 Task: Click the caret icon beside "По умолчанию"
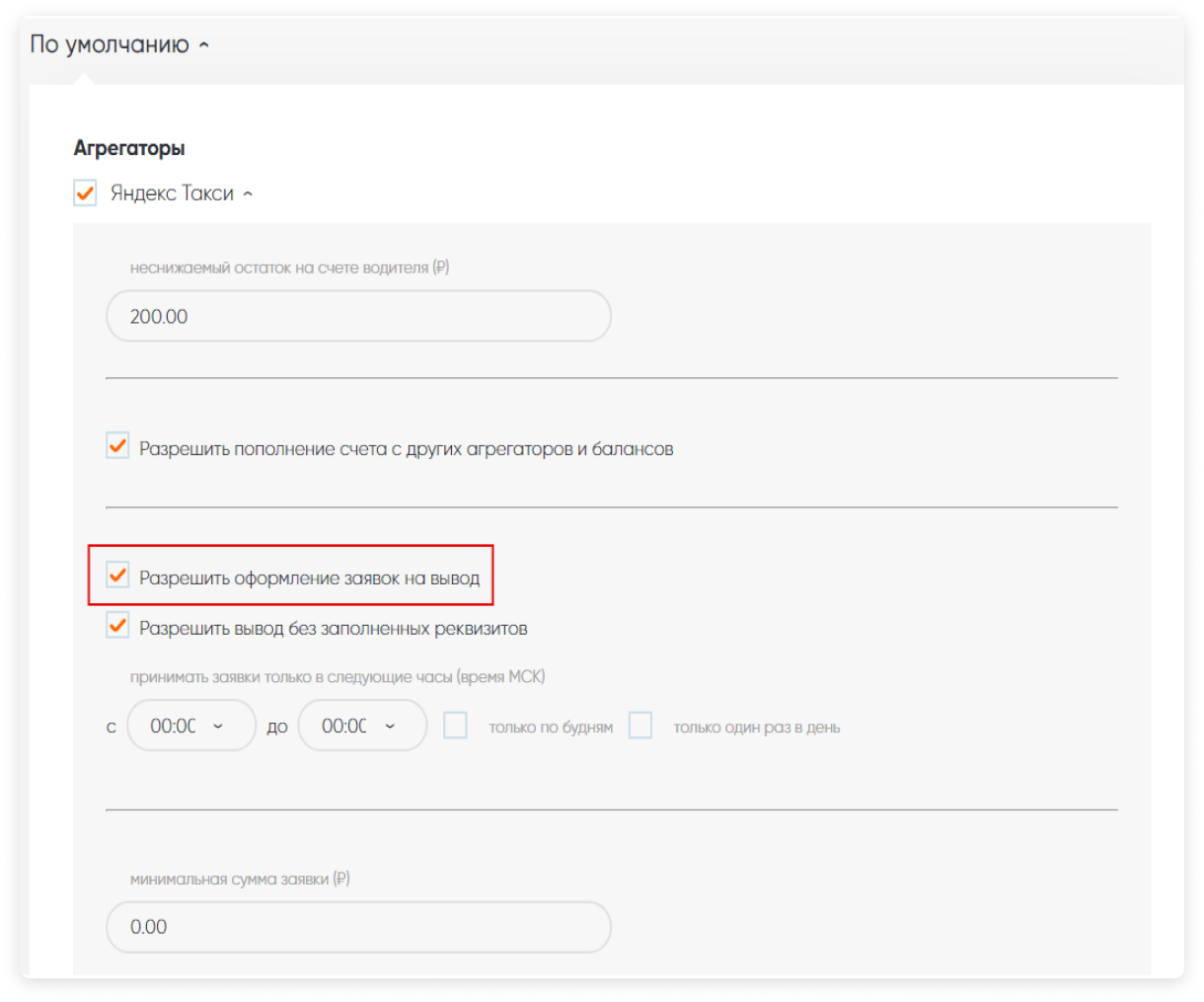[x=204, y=45]
